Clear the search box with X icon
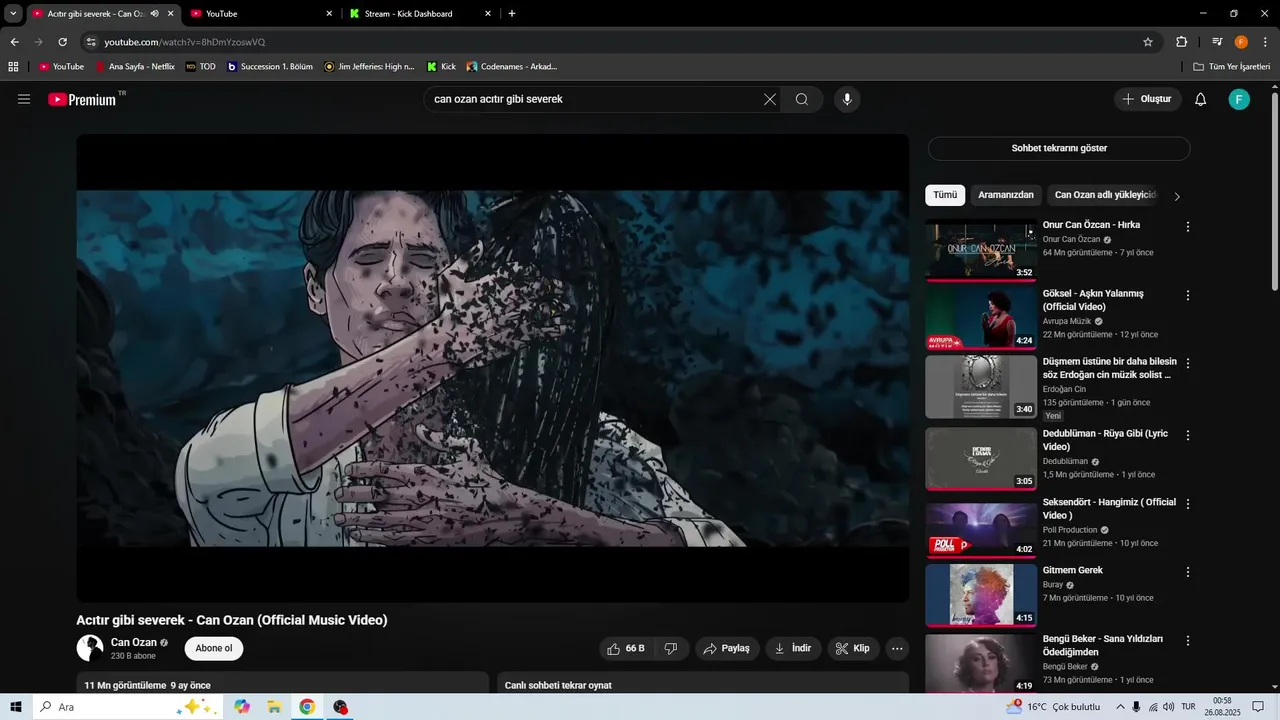Screen dimensions: 1280x720 770,99
